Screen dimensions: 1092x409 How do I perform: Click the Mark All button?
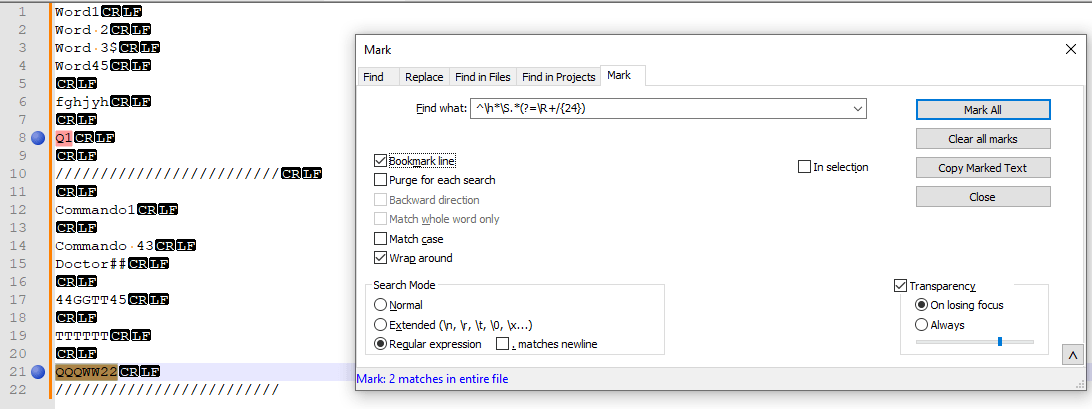click(x=983, y=110)
